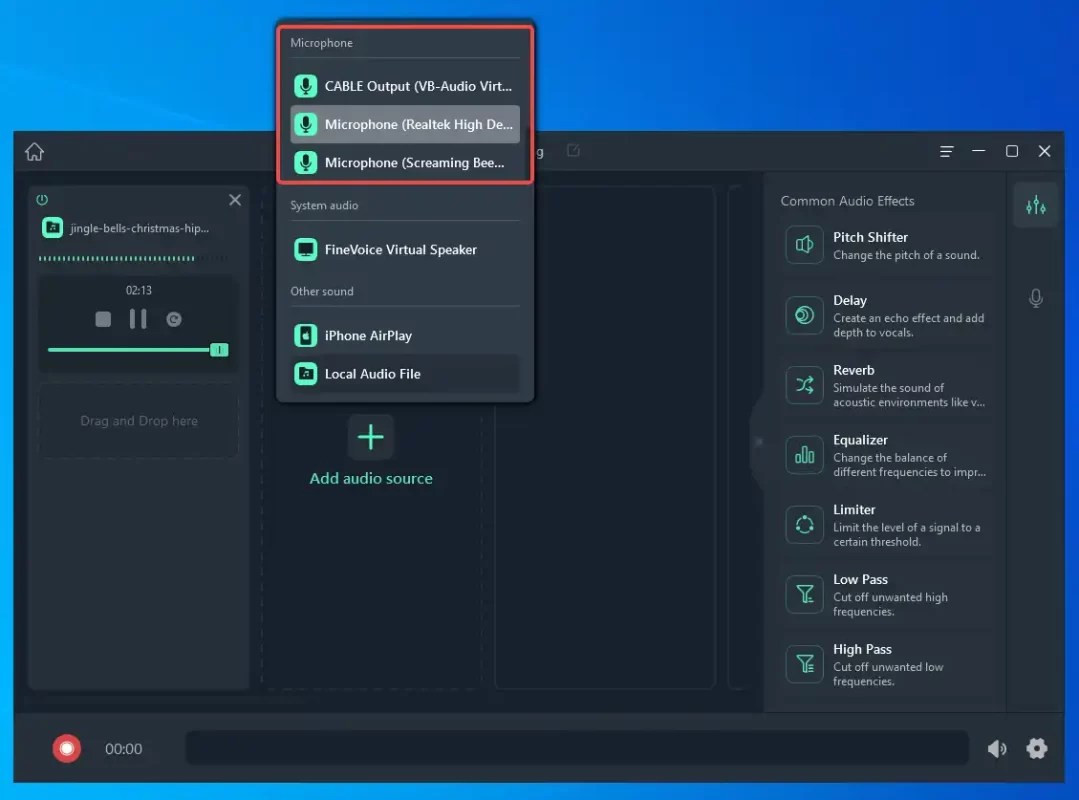Viewport: 1079px width, 800px height.
Task: Stop playback of jingle-bells track
Action: coord(103,319)
